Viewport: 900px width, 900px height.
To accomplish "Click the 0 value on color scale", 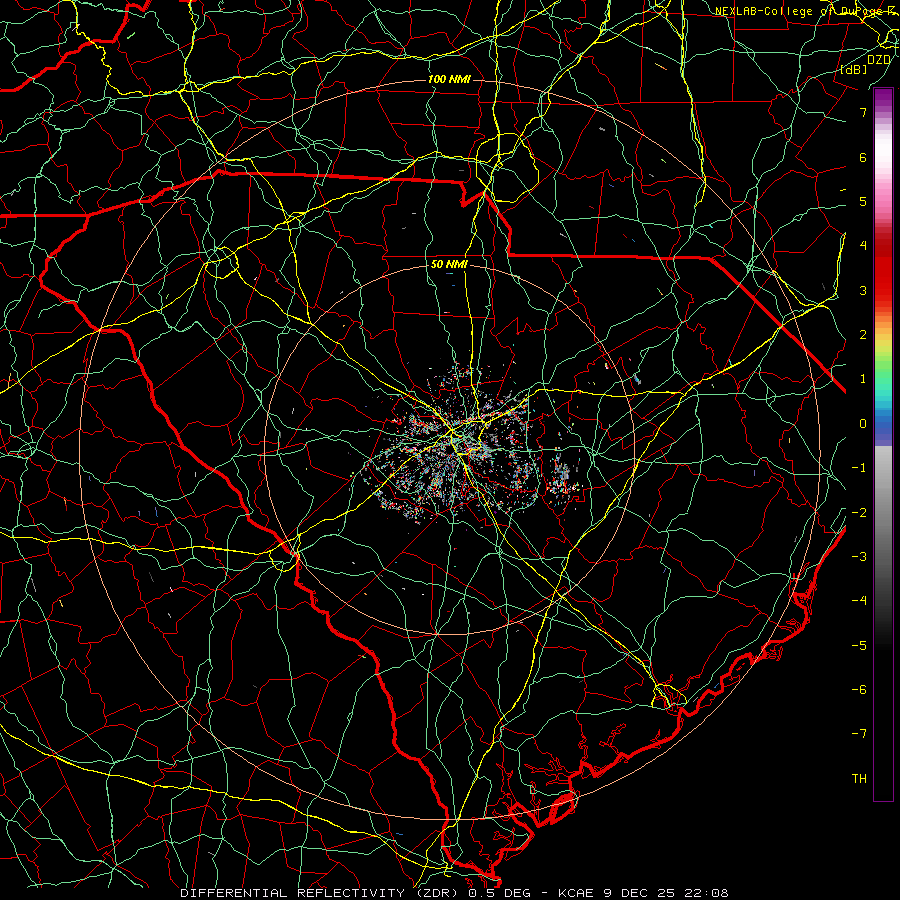I will [x=863, y=424].
